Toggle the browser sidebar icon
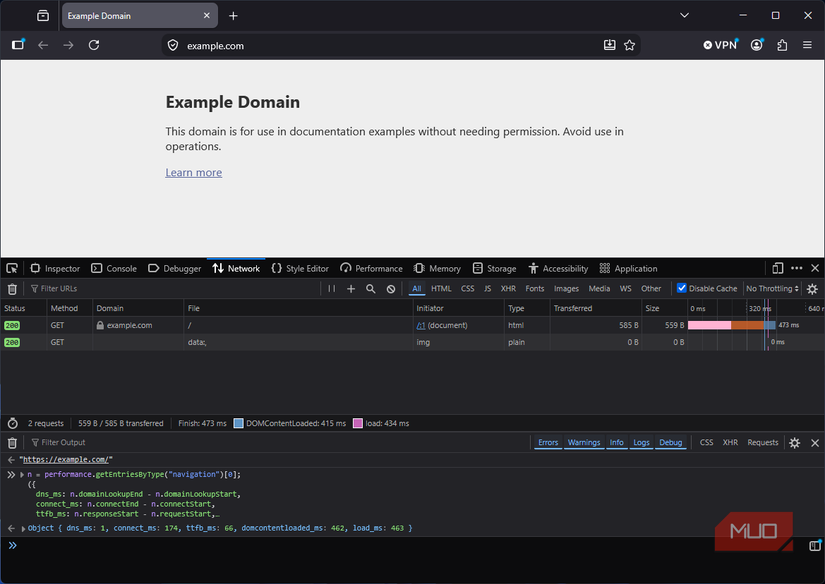The image size is (825, 584). [18, 45]
